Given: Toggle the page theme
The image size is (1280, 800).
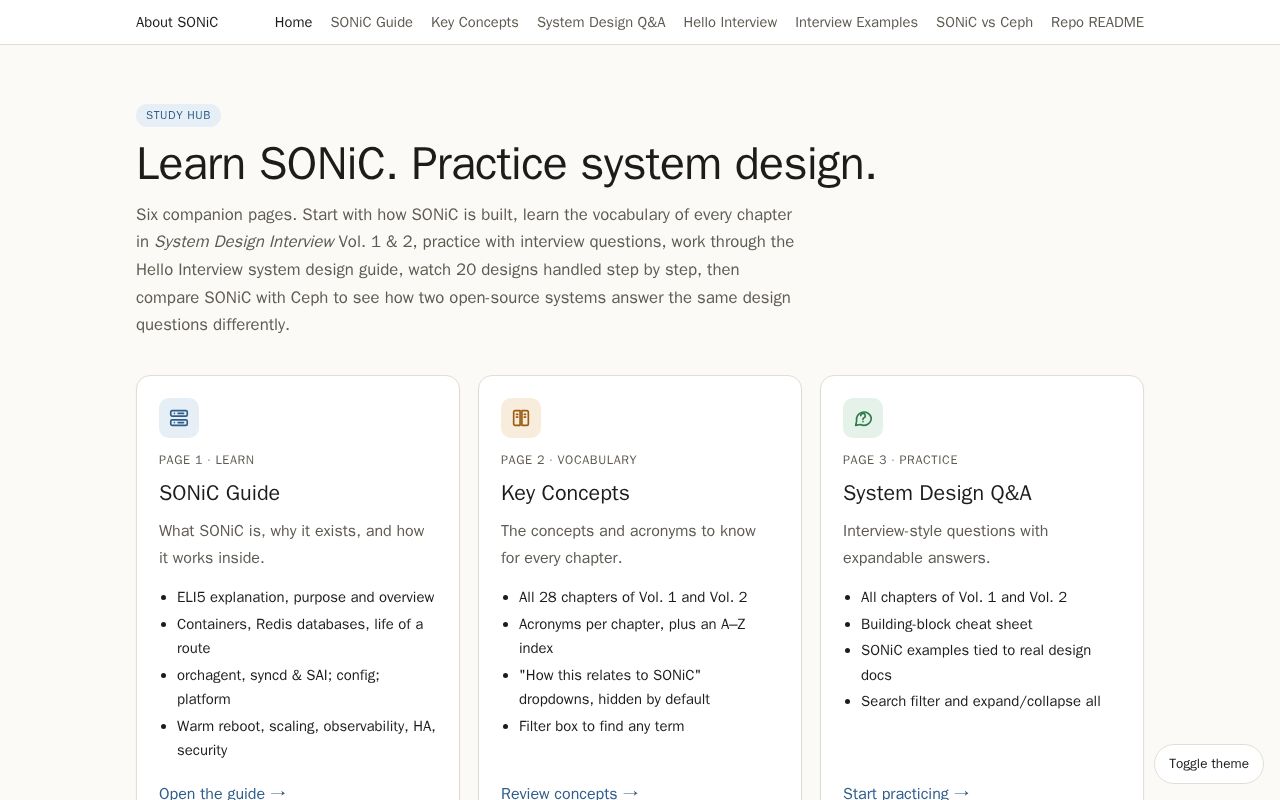Looking at the screenshot, I should [1209, 764].
